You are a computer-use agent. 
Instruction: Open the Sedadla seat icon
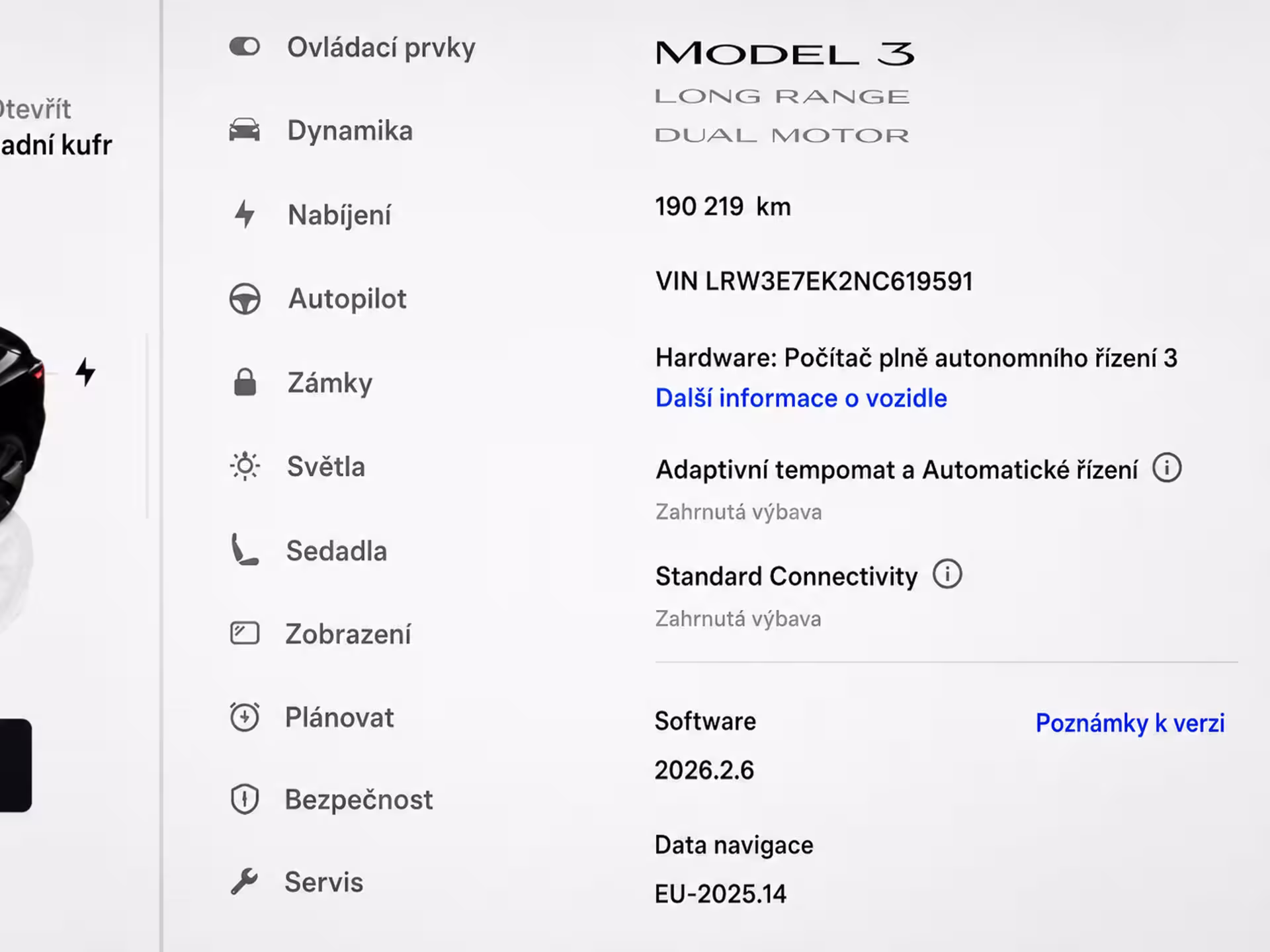pos(245,550)
